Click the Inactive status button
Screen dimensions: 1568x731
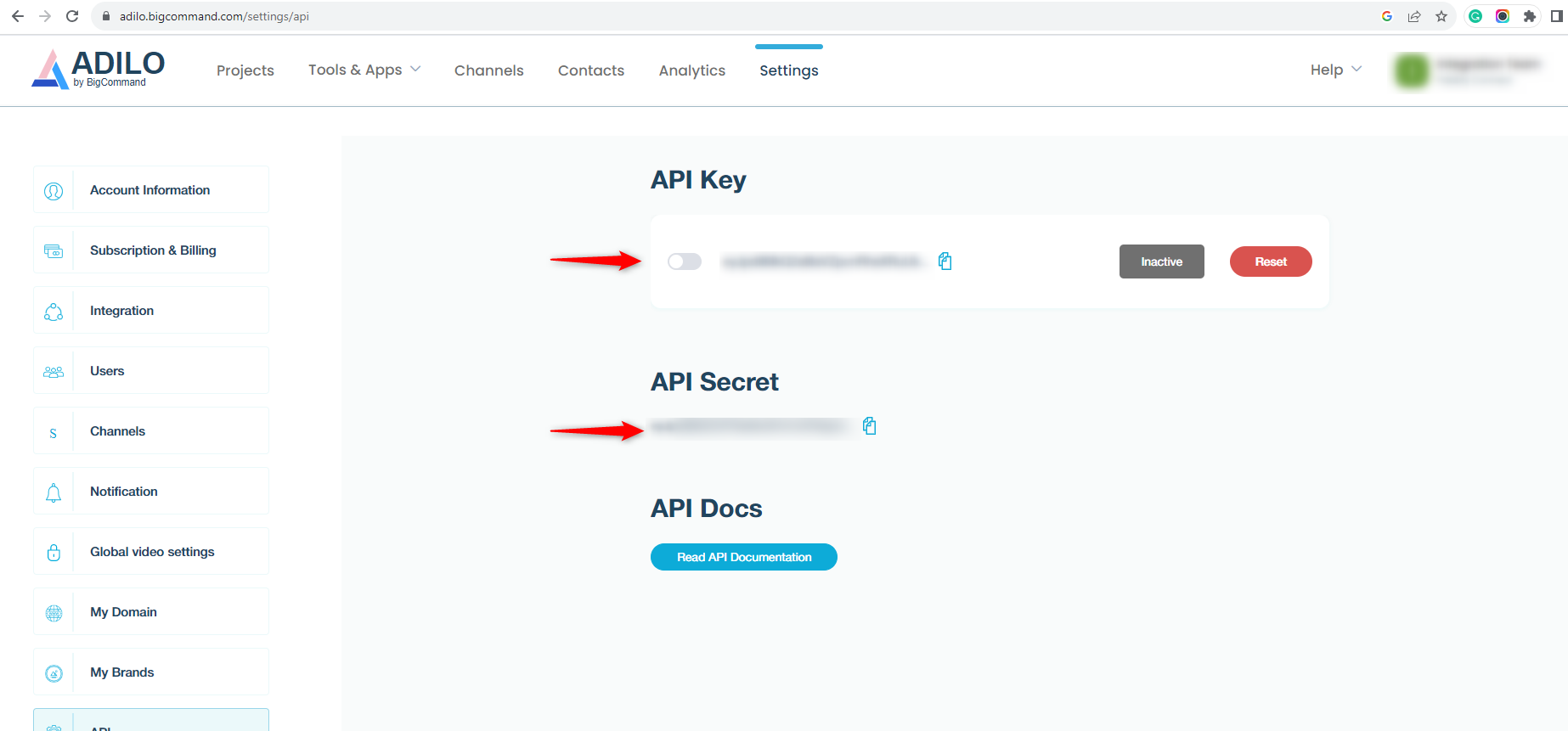click(x=1162, y=261)
